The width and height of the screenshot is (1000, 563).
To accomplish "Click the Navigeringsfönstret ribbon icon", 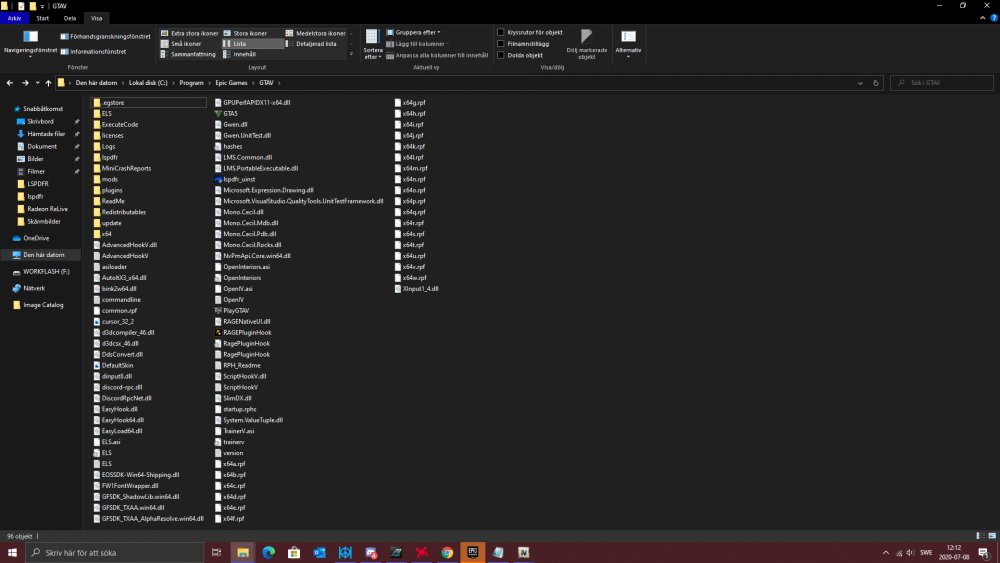I will tap(30, 37).
